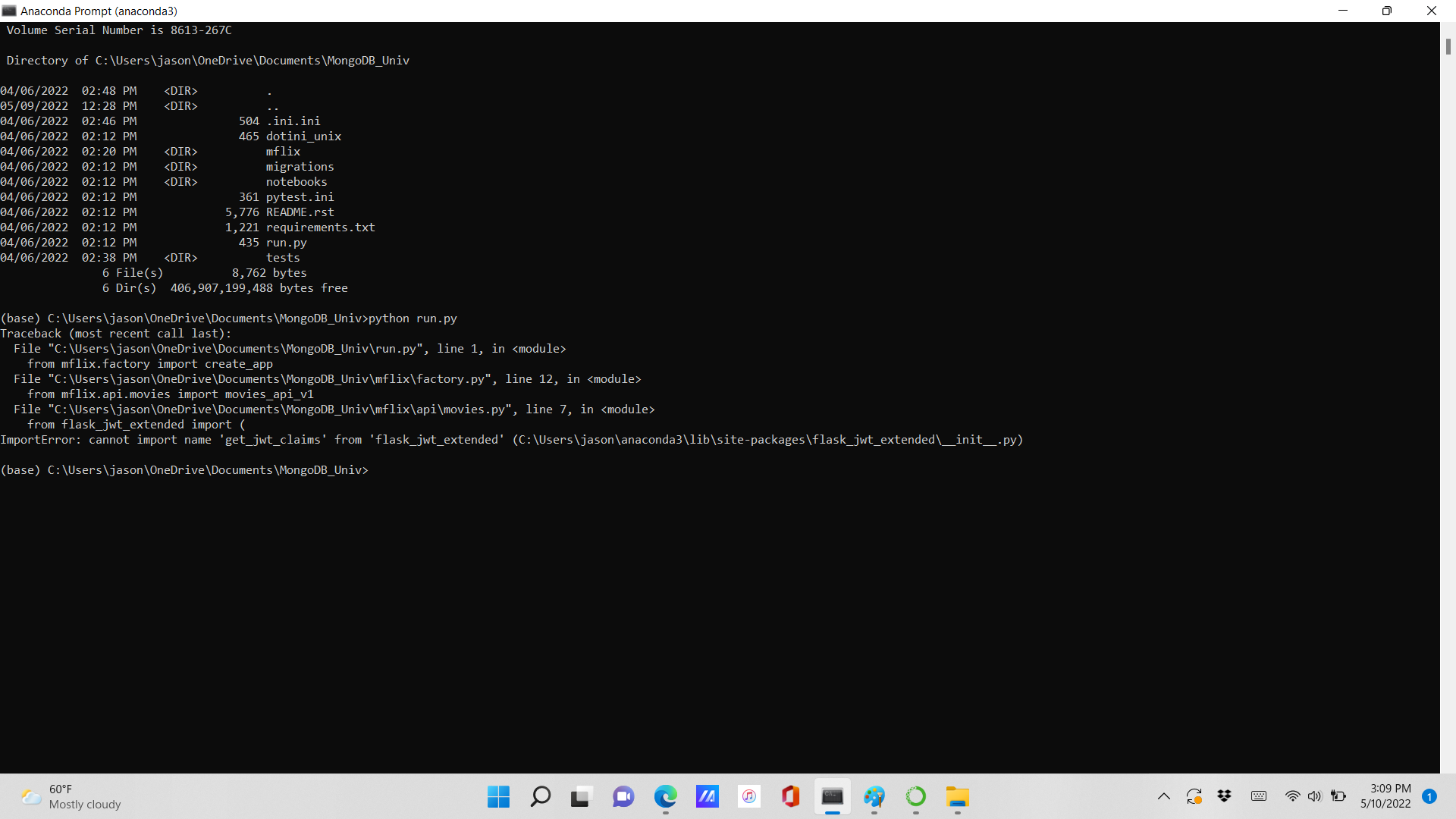This screenshot has width=1456, height=819.
Task: Check battery status from the system tray
Action: click(x=1337, y=796)
